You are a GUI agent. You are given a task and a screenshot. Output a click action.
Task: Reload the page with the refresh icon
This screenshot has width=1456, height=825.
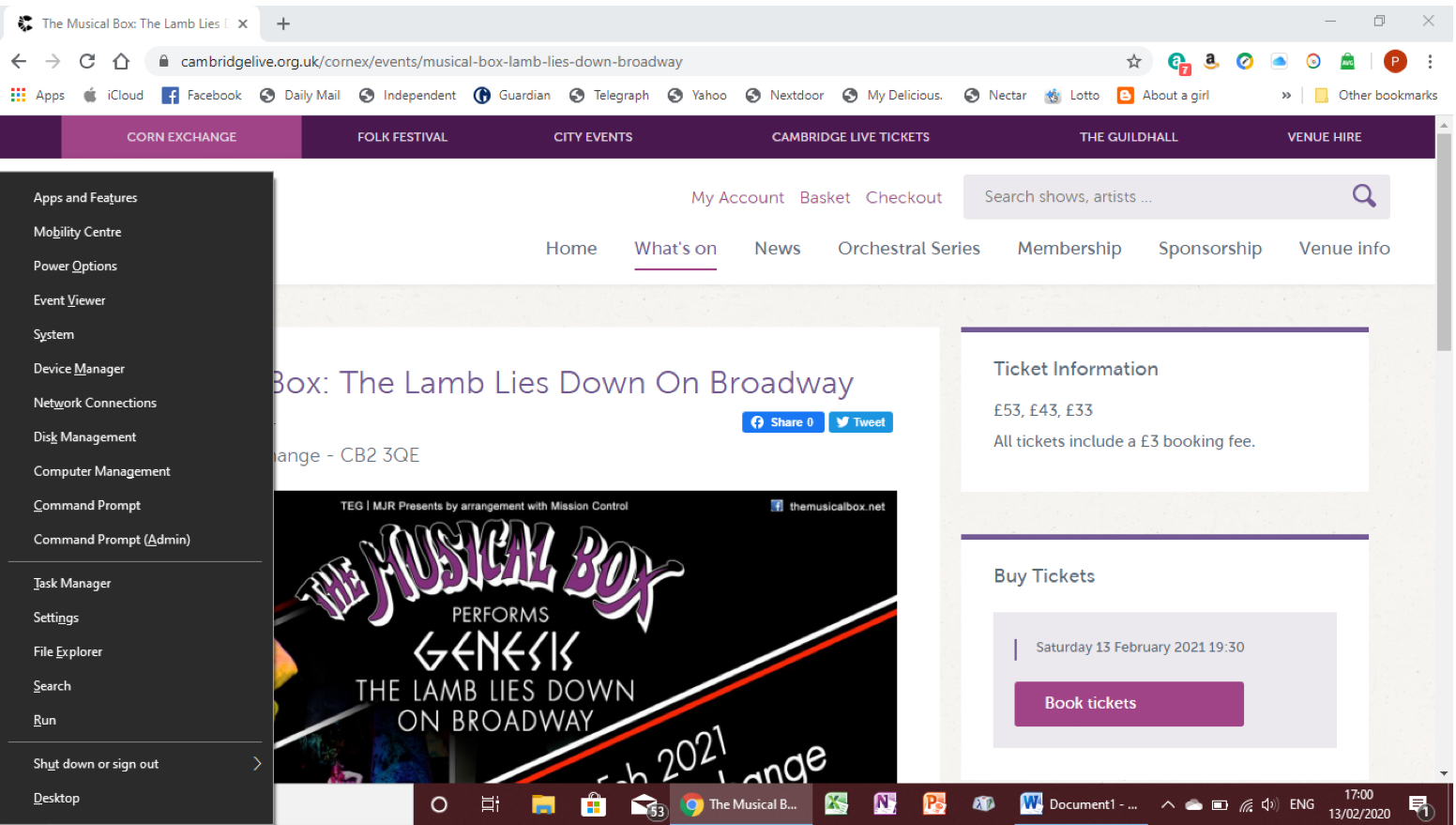[x=87, y=61]
